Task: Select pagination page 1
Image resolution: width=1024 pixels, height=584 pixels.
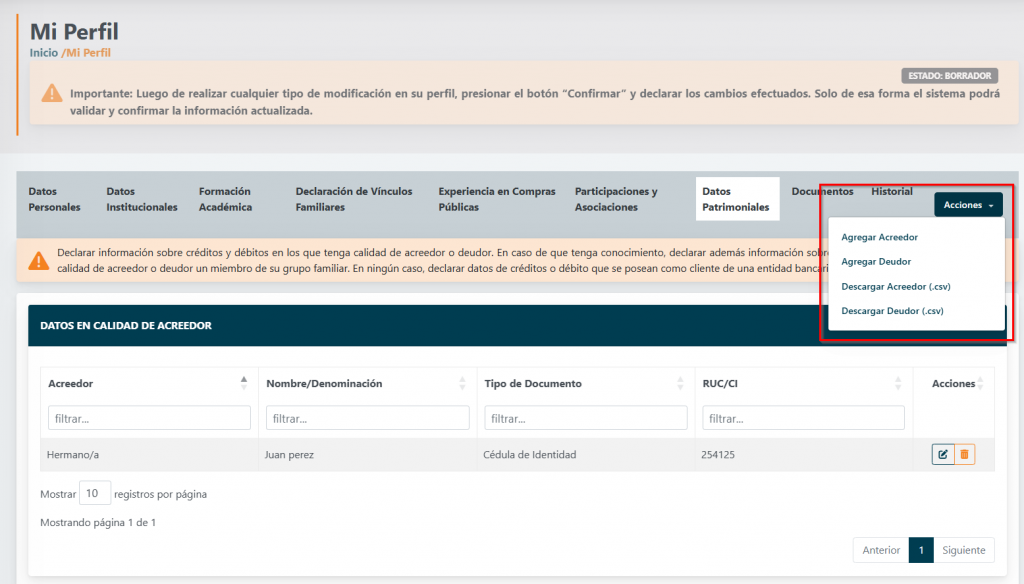Action: click(921, 550)
